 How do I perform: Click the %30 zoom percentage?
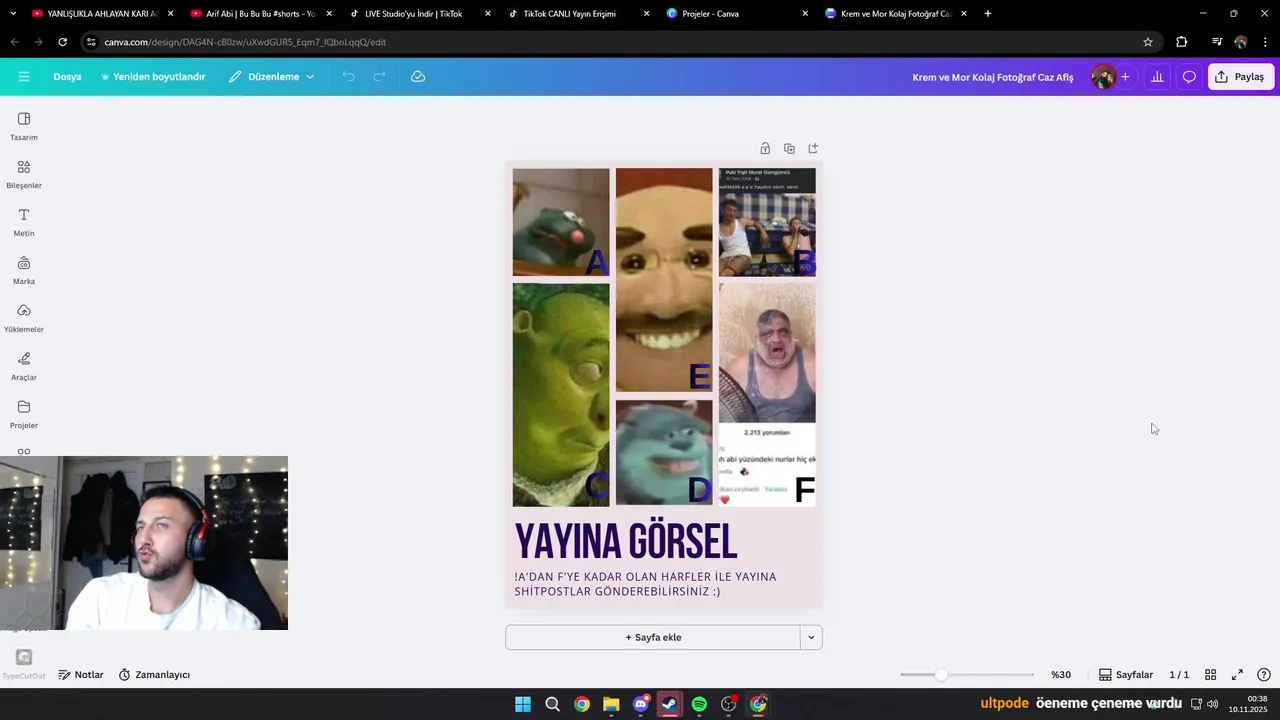[x=1061, y=675]
